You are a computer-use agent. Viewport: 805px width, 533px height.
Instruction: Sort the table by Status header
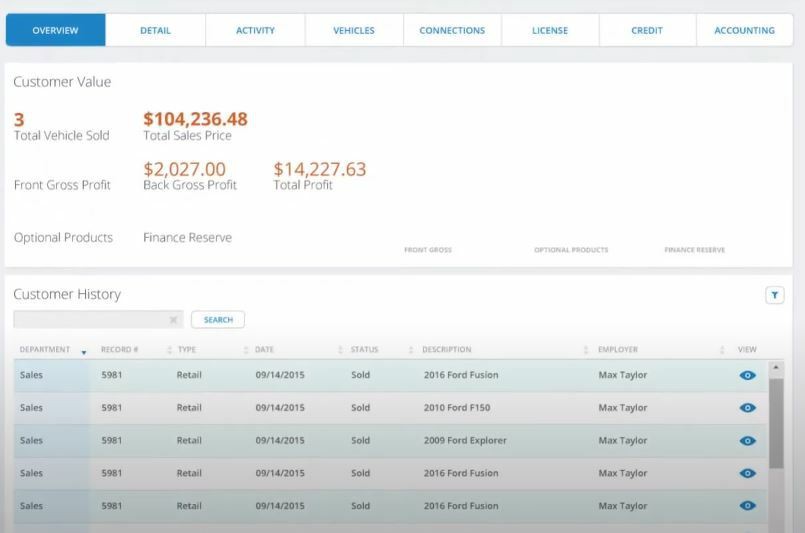[x=365, y=350]
